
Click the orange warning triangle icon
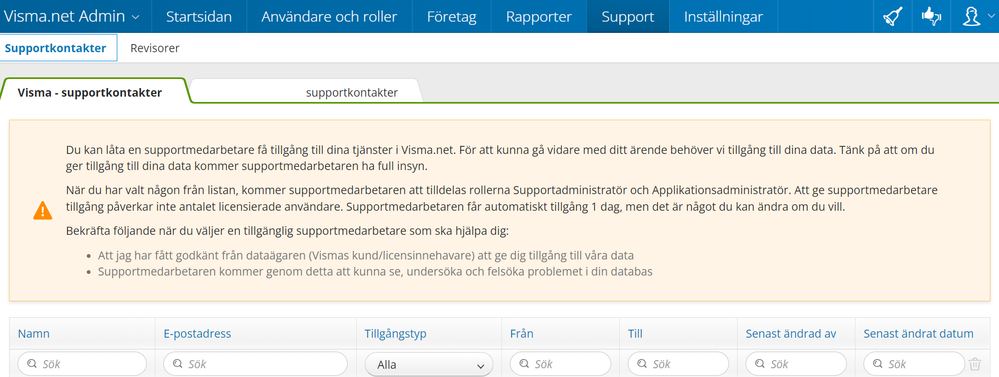43,210
